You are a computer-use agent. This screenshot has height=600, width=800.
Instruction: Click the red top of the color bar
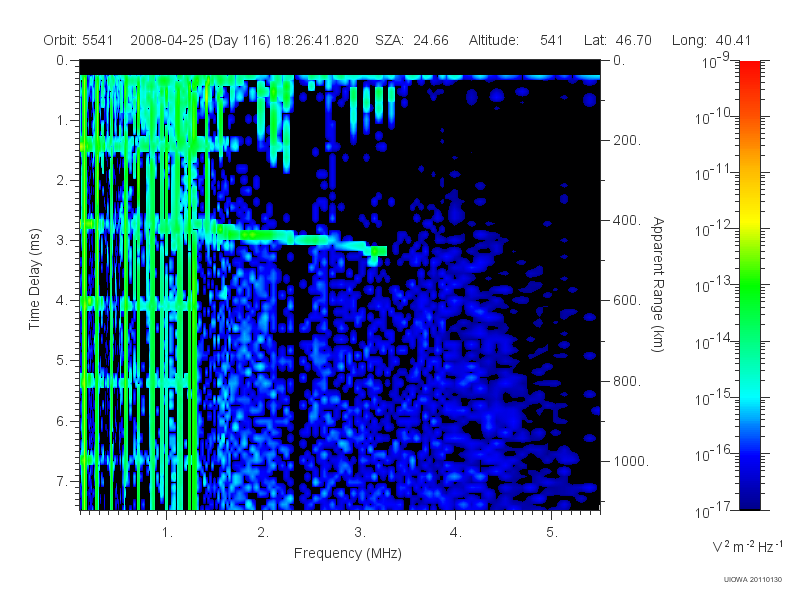[x=749, y=69]
